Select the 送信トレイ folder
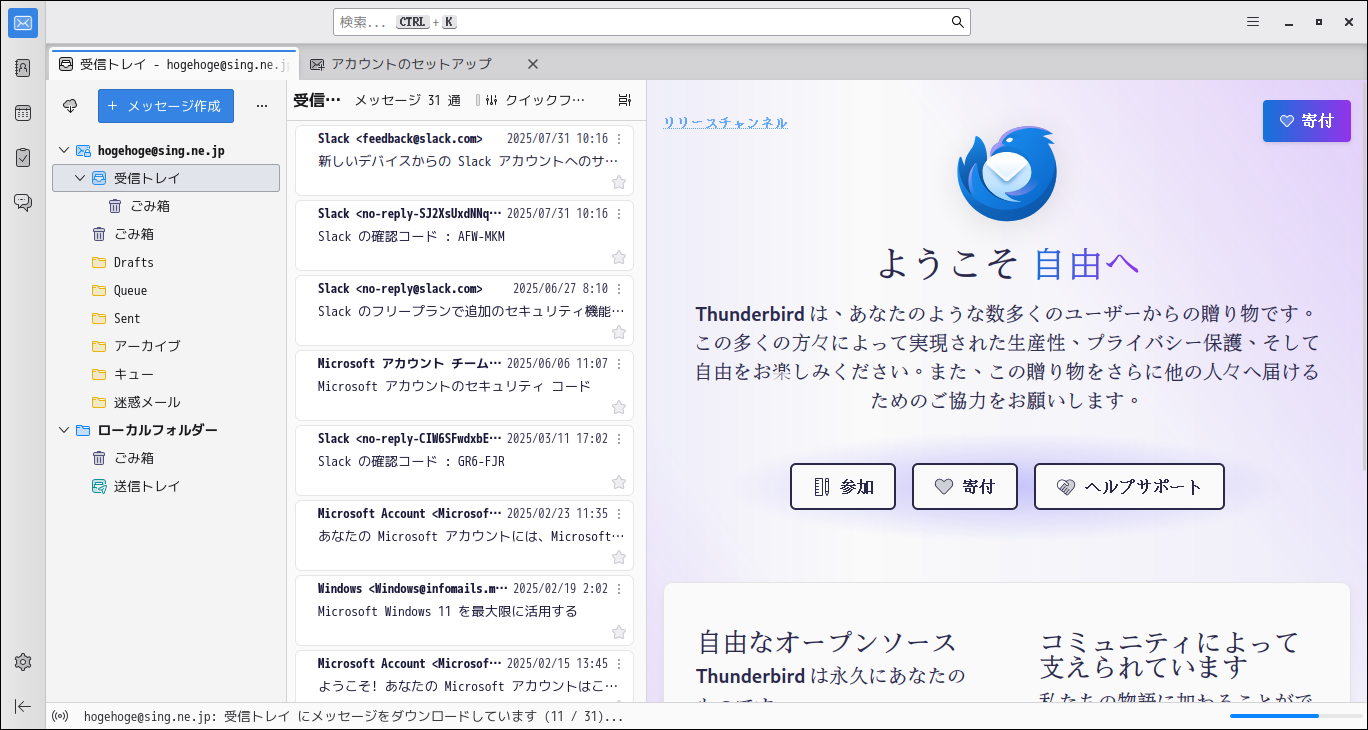Viewport: 1368px width, 730px height. click(166, 486)
